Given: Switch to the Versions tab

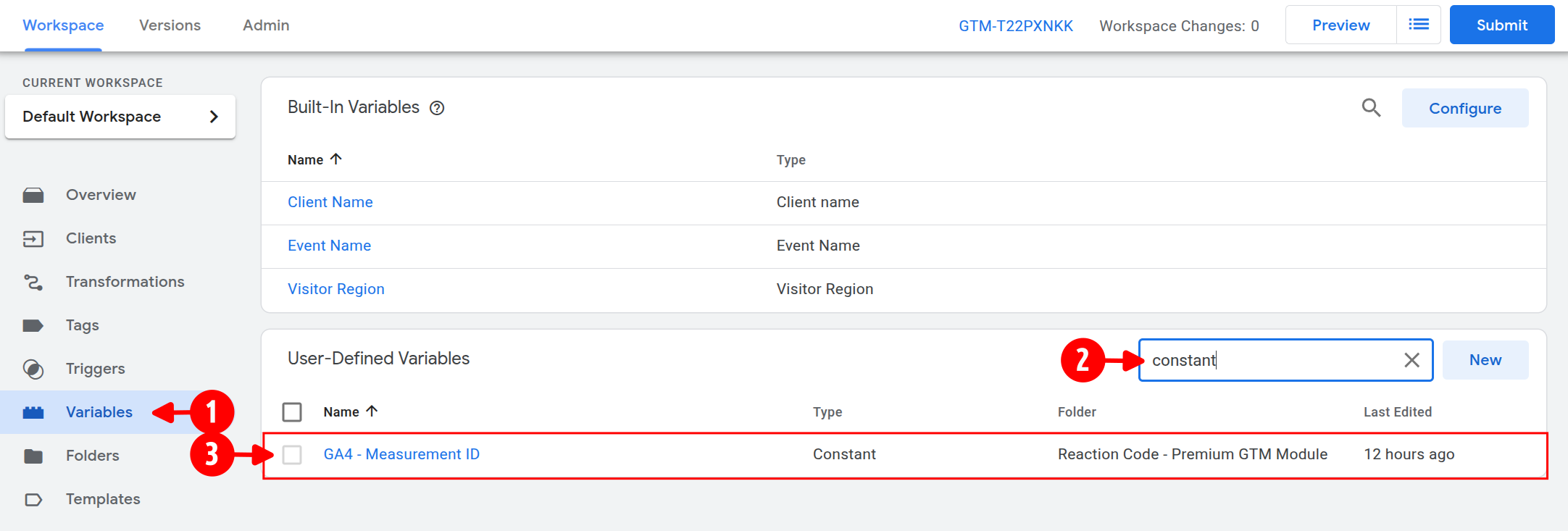Looking at the screenshot, I should 170,25.
